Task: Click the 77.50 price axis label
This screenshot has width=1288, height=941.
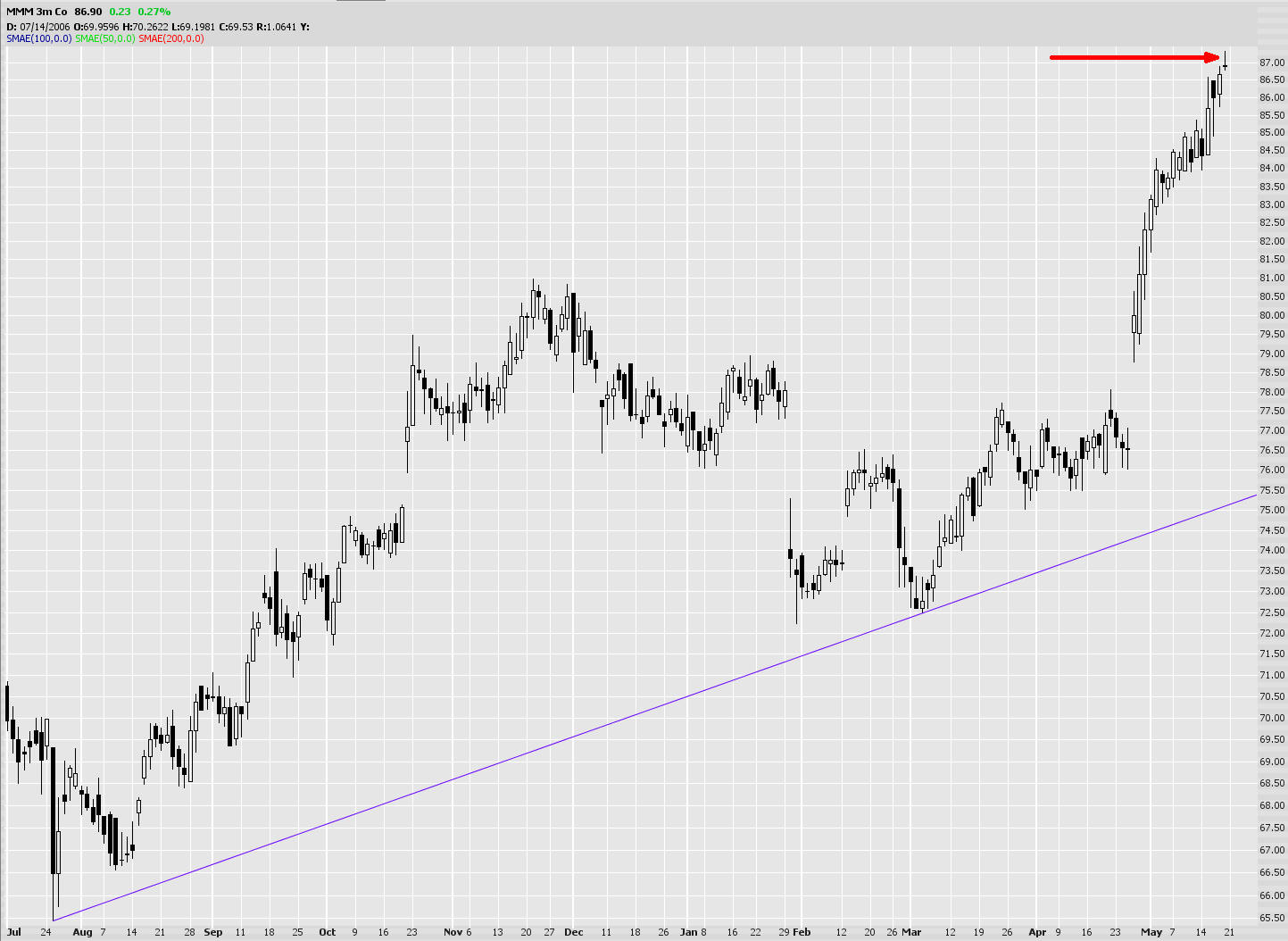Action: tap(1272, 411)
